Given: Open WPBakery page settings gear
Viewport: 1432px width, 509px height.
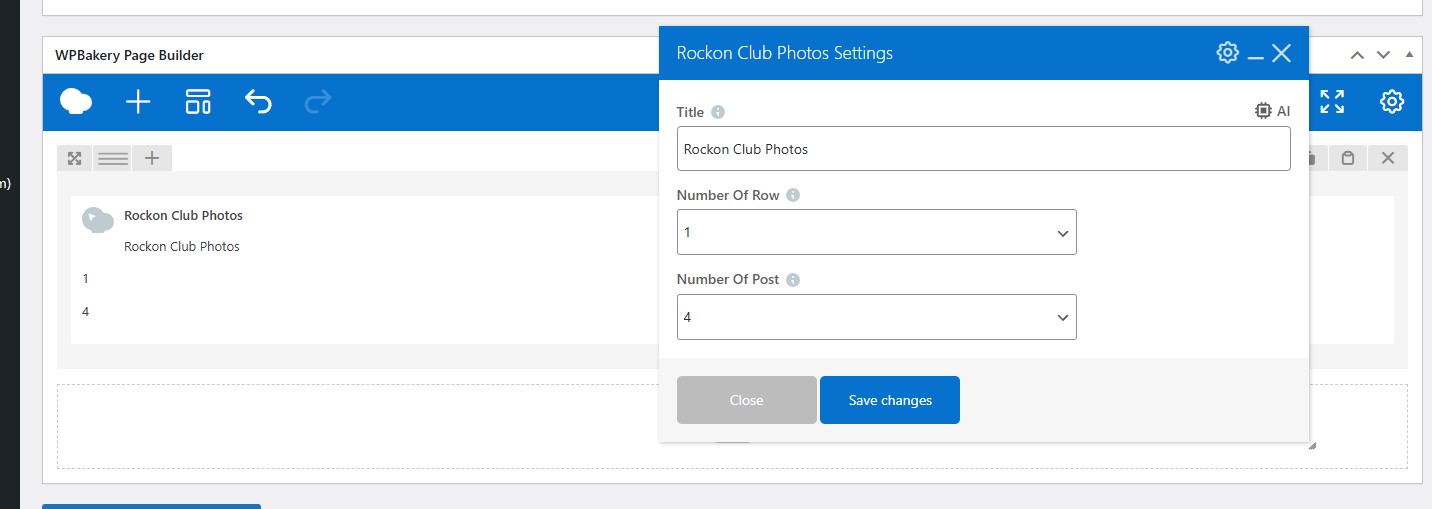Looking at the screenshot, I should 1392,101.
